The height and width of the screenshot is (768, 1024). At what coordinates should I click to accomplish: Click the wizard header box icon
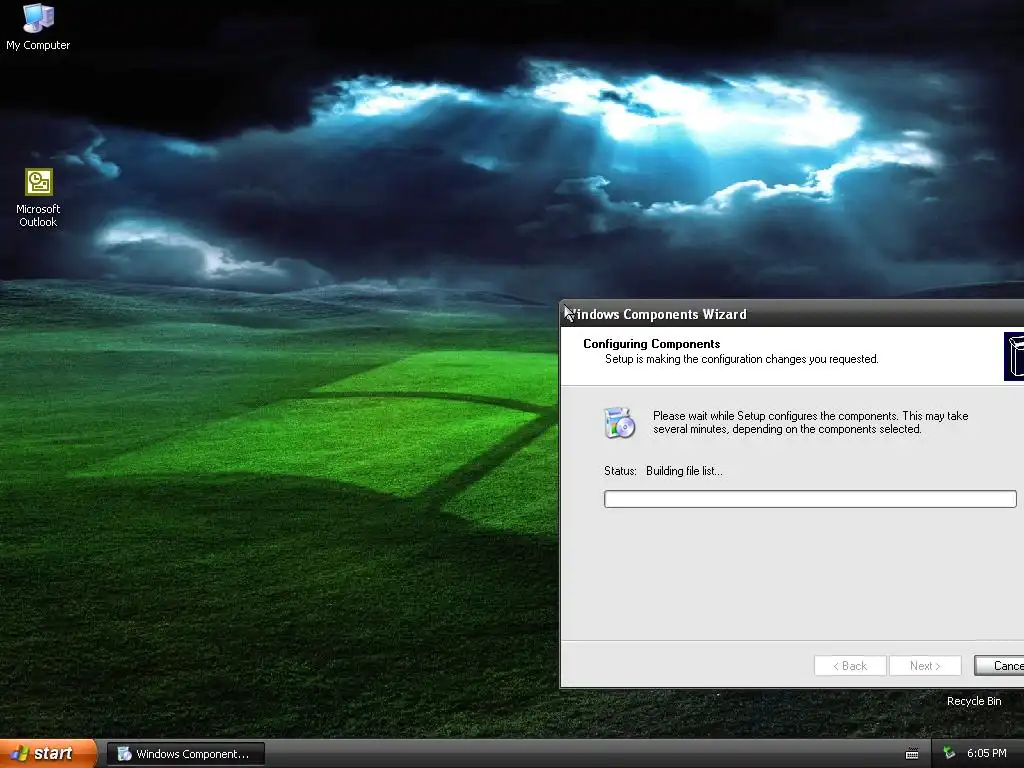[x=1014, y=356]
